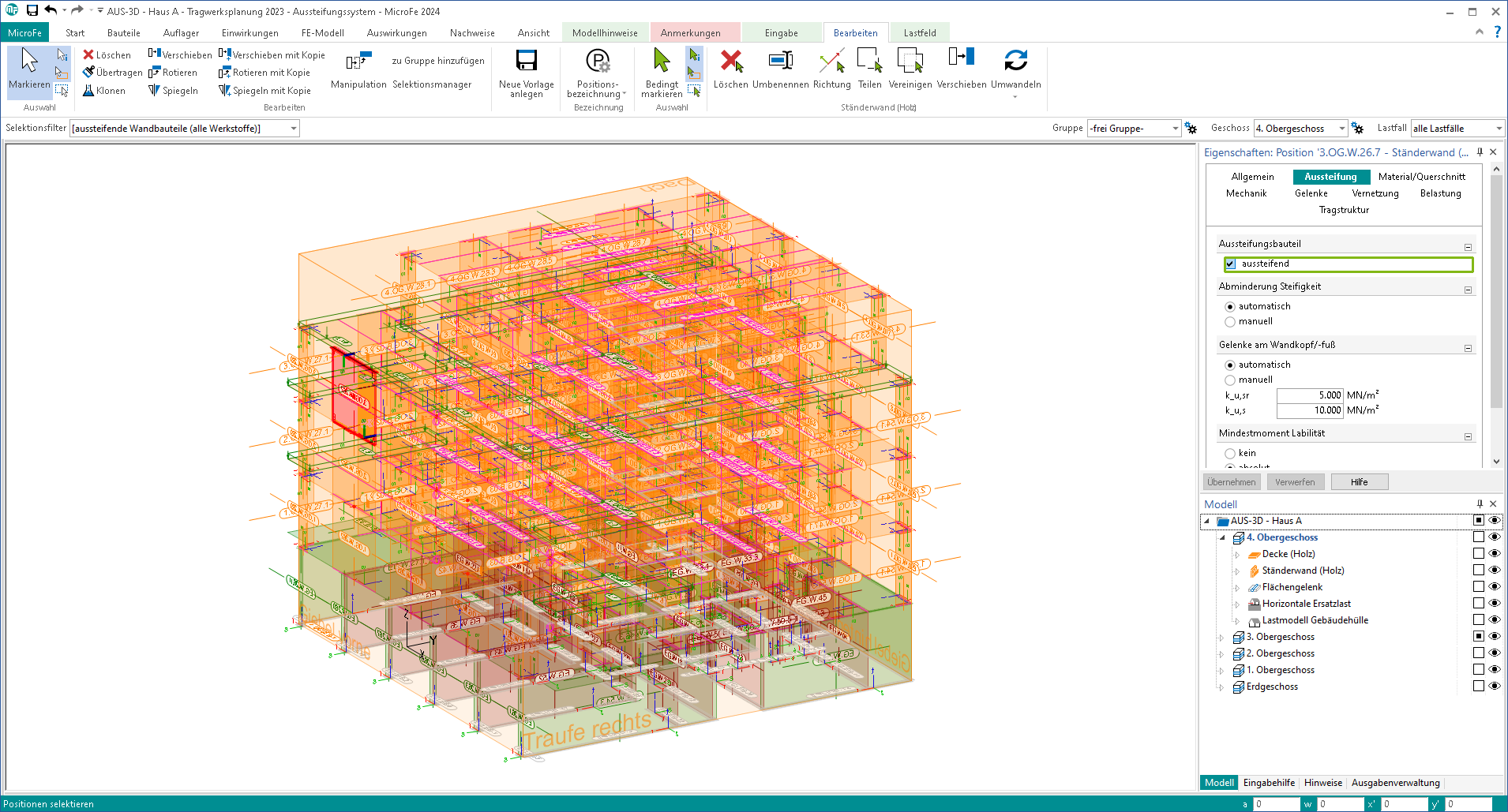Hide the Decke (Holz) layer via eye icon
This screenshot has height=812, width=1508.
coord(1494,554)
